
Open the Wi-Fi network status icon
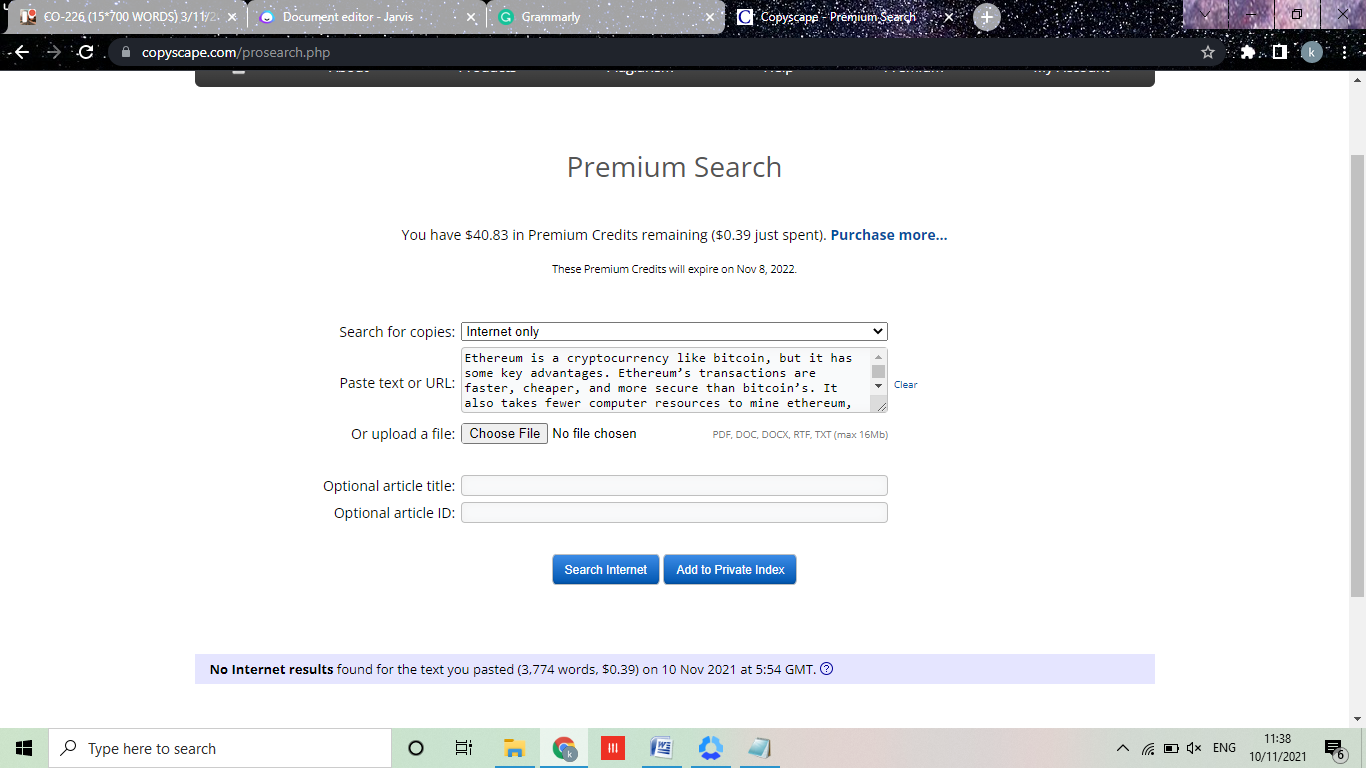pos(1148,748)
